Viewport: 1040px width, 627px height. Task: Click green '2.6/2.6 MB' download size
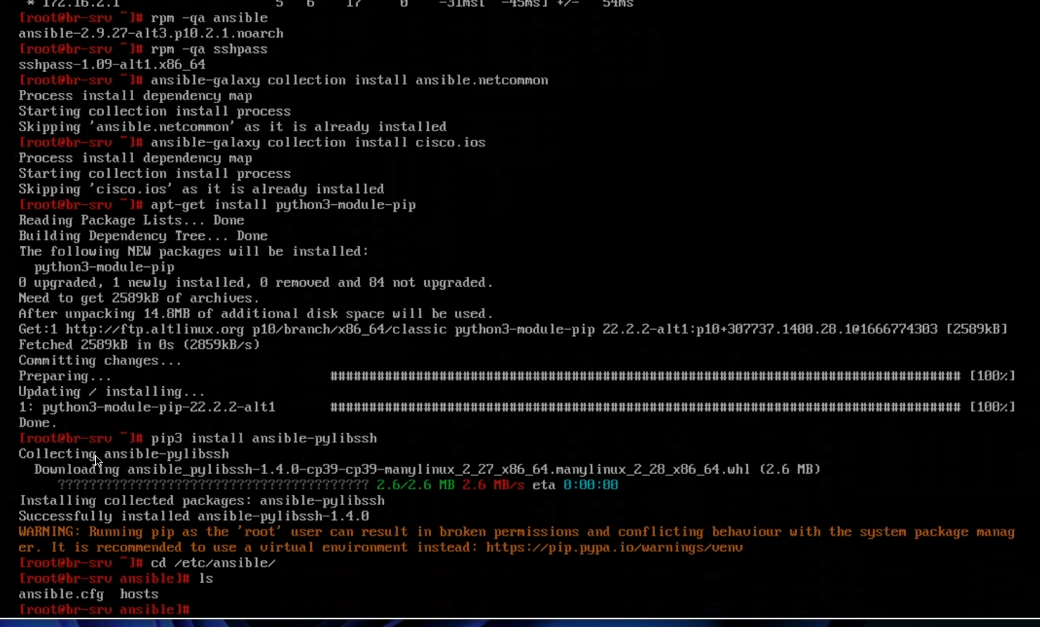[415, 486]
